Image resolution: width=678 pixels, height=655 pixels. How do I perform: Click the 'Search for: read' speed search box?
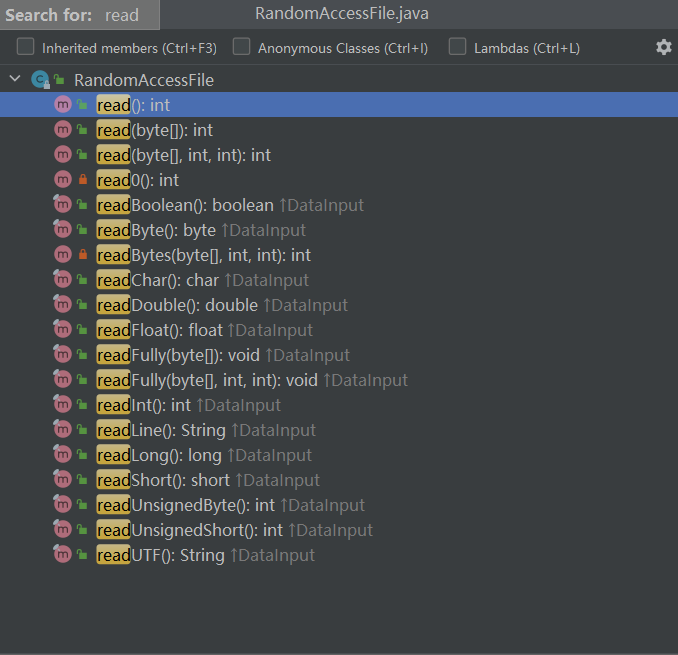click(80, 15)
